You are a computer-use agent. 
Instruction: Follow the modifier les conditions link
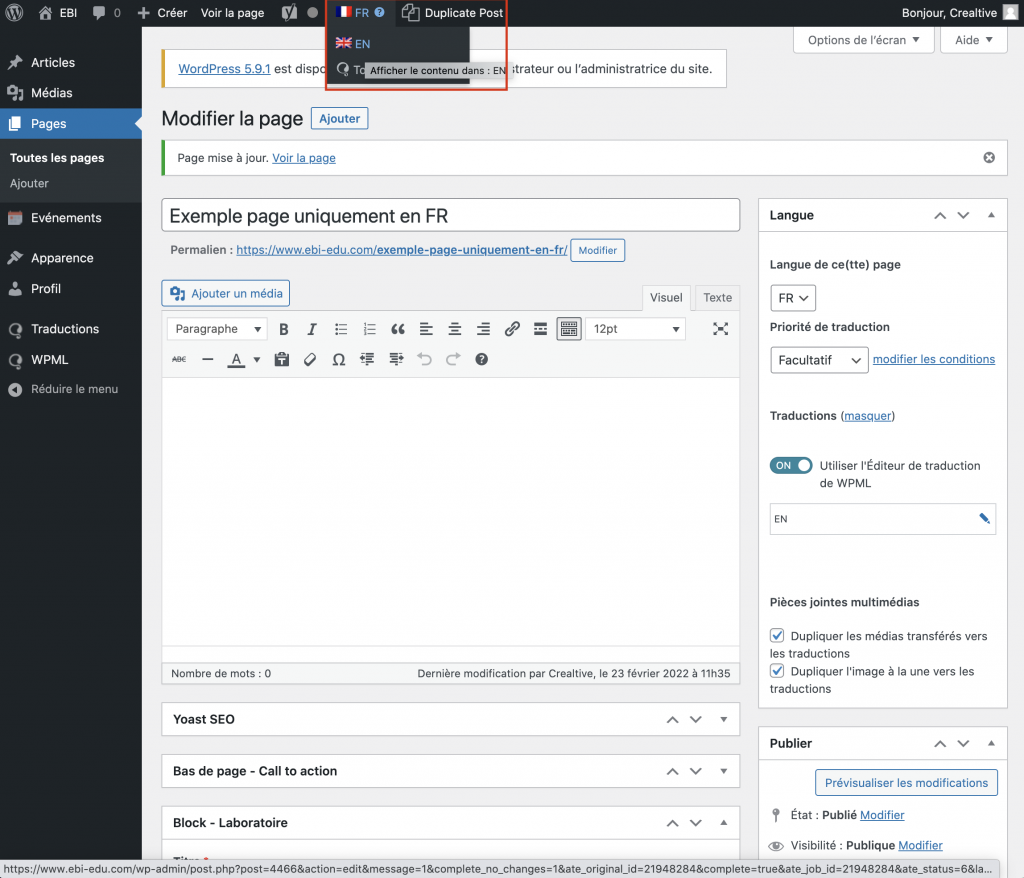934,359
